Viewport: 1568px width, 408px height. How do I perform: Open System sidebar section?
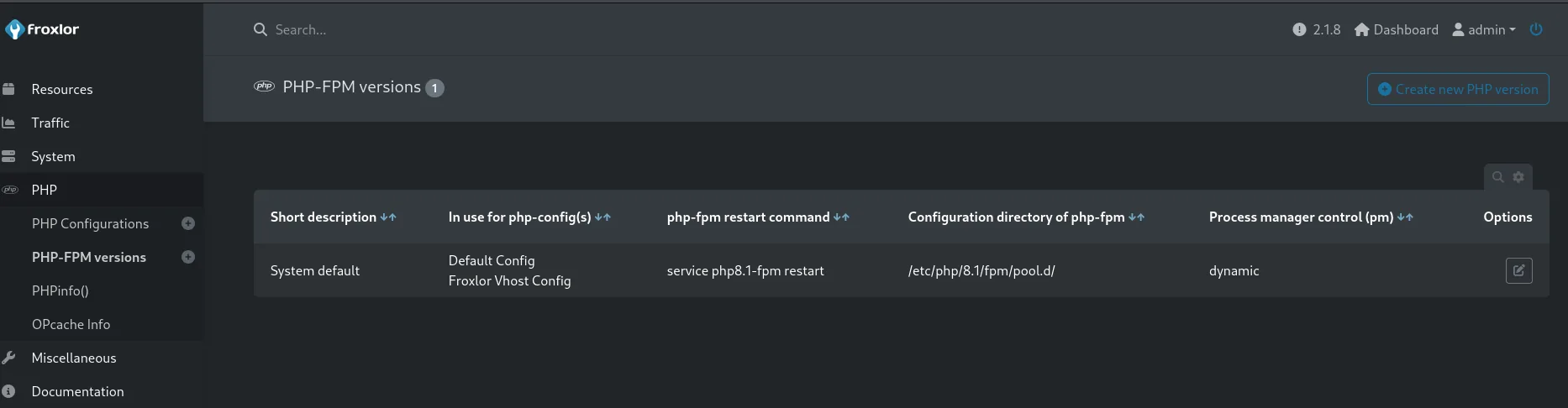pos(53,156)
